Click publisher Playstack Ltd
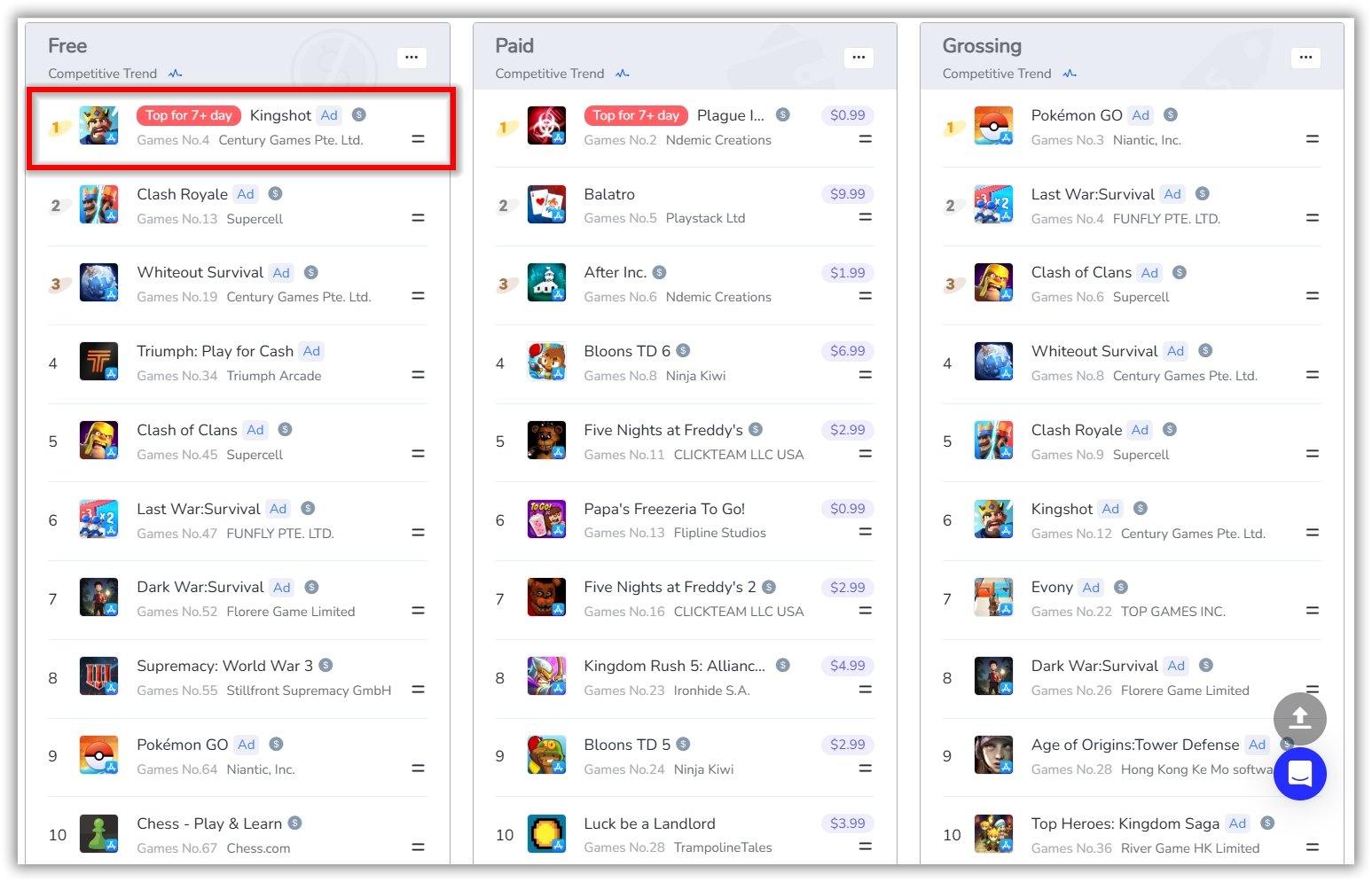Viewport: 1372px width, 882px height. click(705, 218)
